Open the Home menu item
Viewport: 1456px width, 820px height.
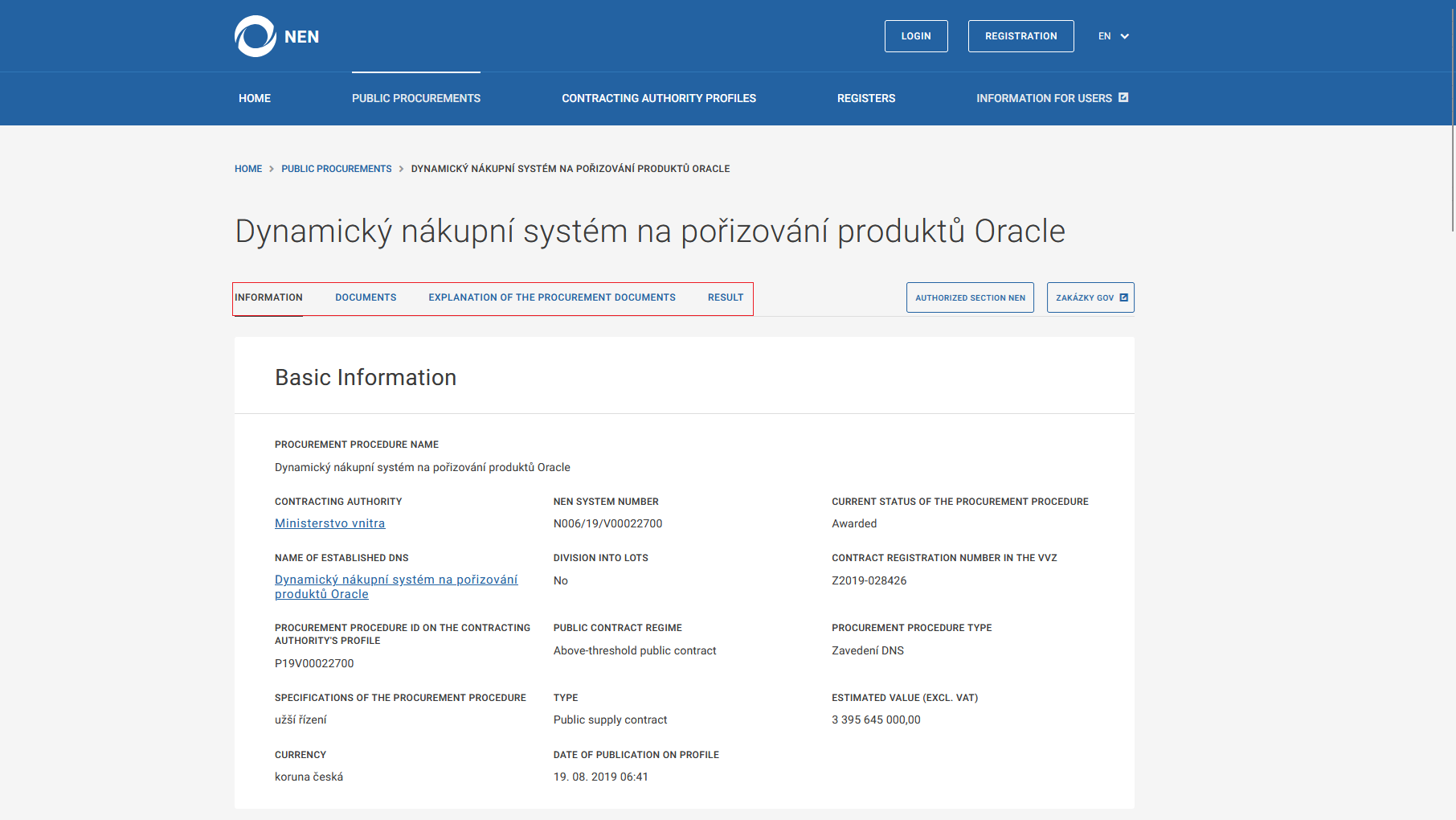point(255,98)
